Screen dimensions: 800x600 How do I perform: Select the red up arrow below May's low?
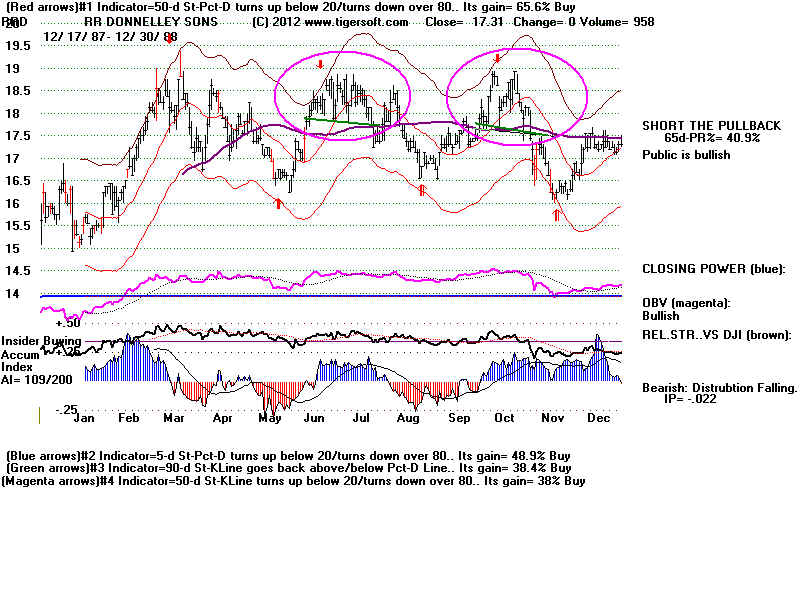279,203
